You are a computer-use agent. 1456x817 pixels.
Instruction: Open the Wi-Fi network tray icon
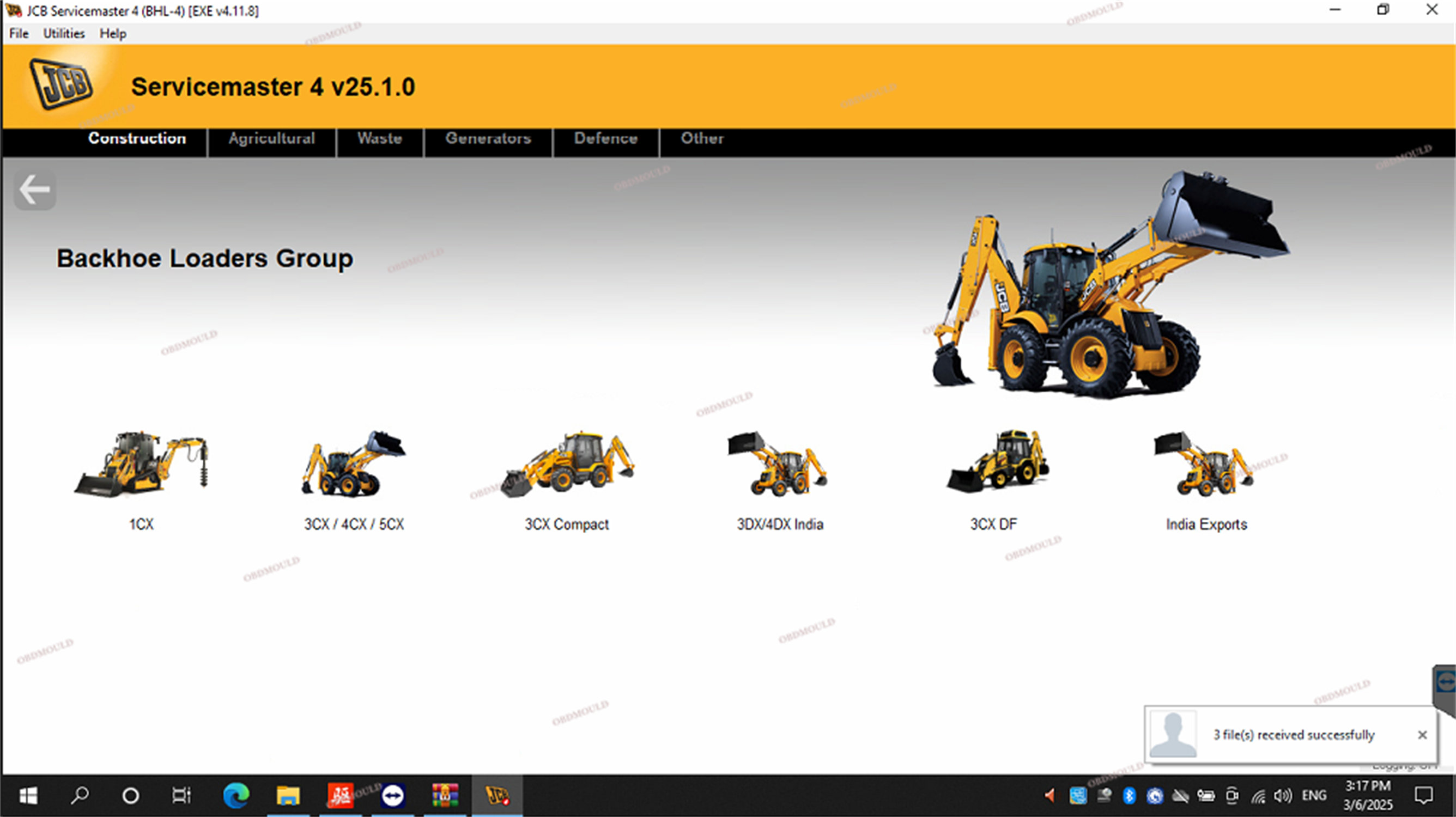coord(1258,796)
